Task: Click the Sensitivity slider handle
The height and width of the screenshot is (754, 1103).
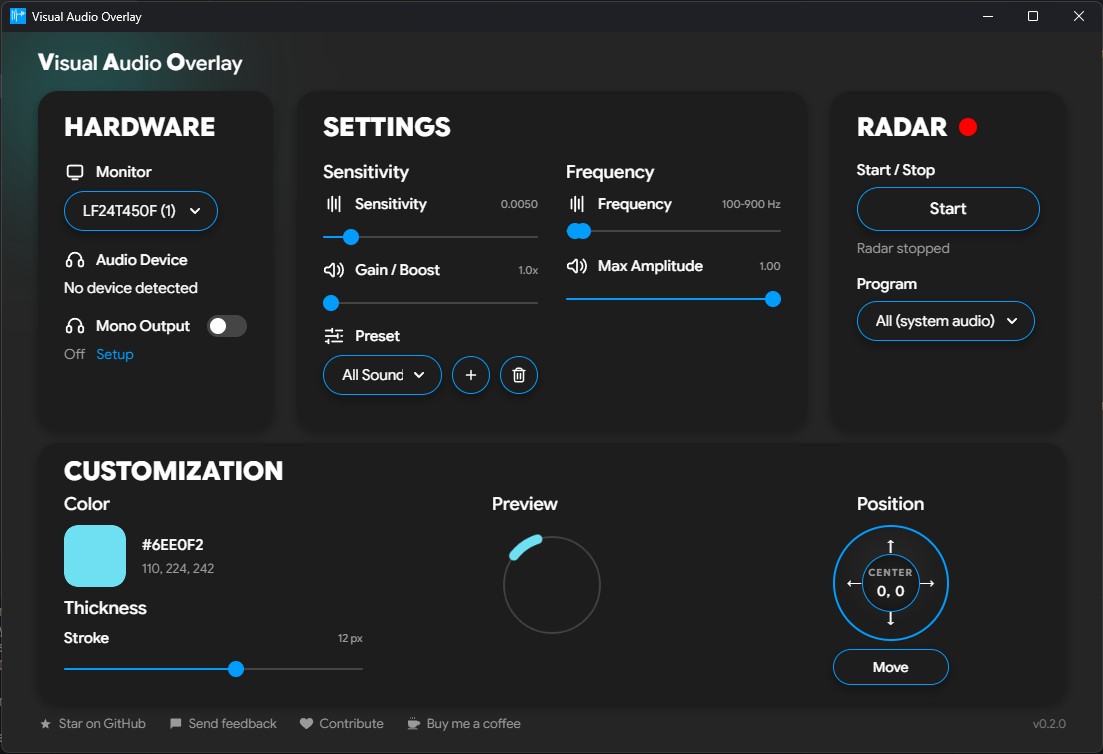Action: coord(350,237)
